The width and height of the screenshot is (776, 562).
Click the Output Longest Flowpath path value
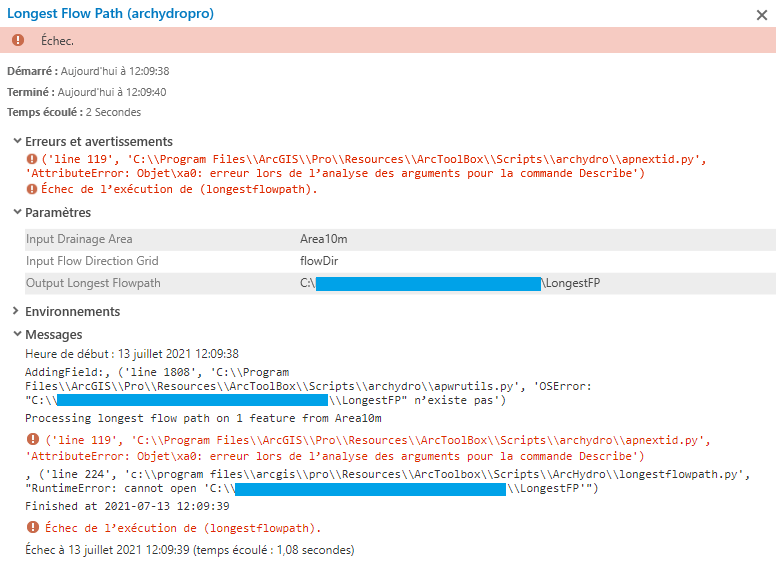tap(450, 283)
